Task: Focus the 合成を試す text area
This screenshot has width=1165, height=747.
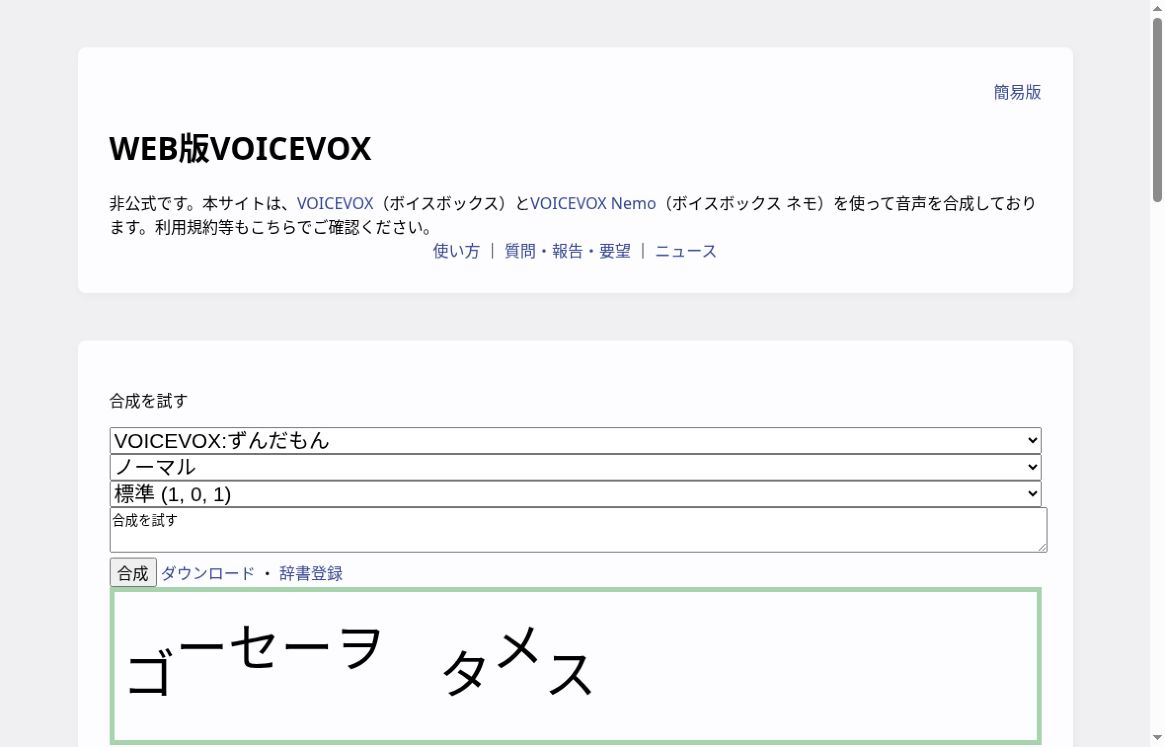Action: coord(578,530)
